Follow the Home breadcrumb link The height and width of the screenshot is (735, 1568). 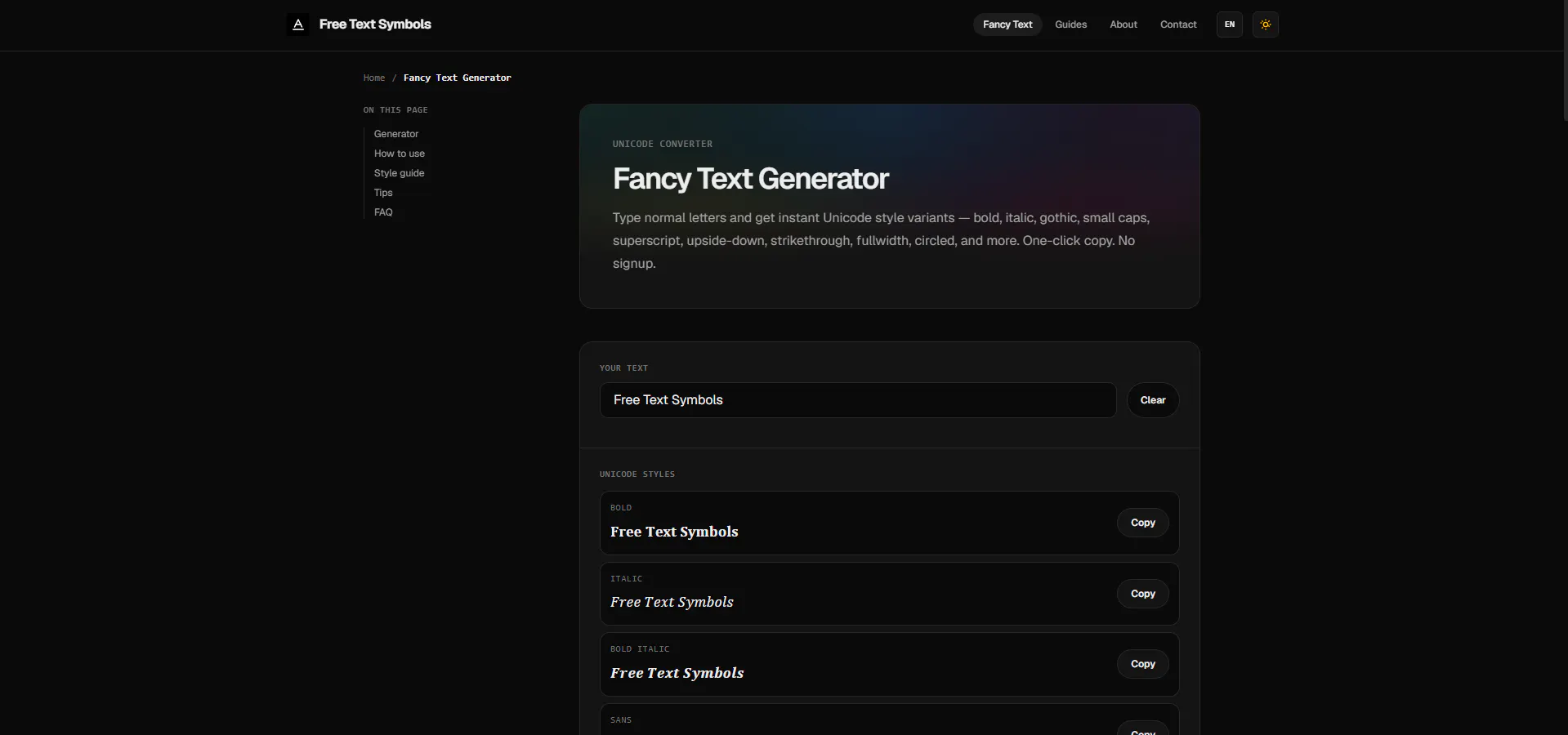tap(374, 78)
